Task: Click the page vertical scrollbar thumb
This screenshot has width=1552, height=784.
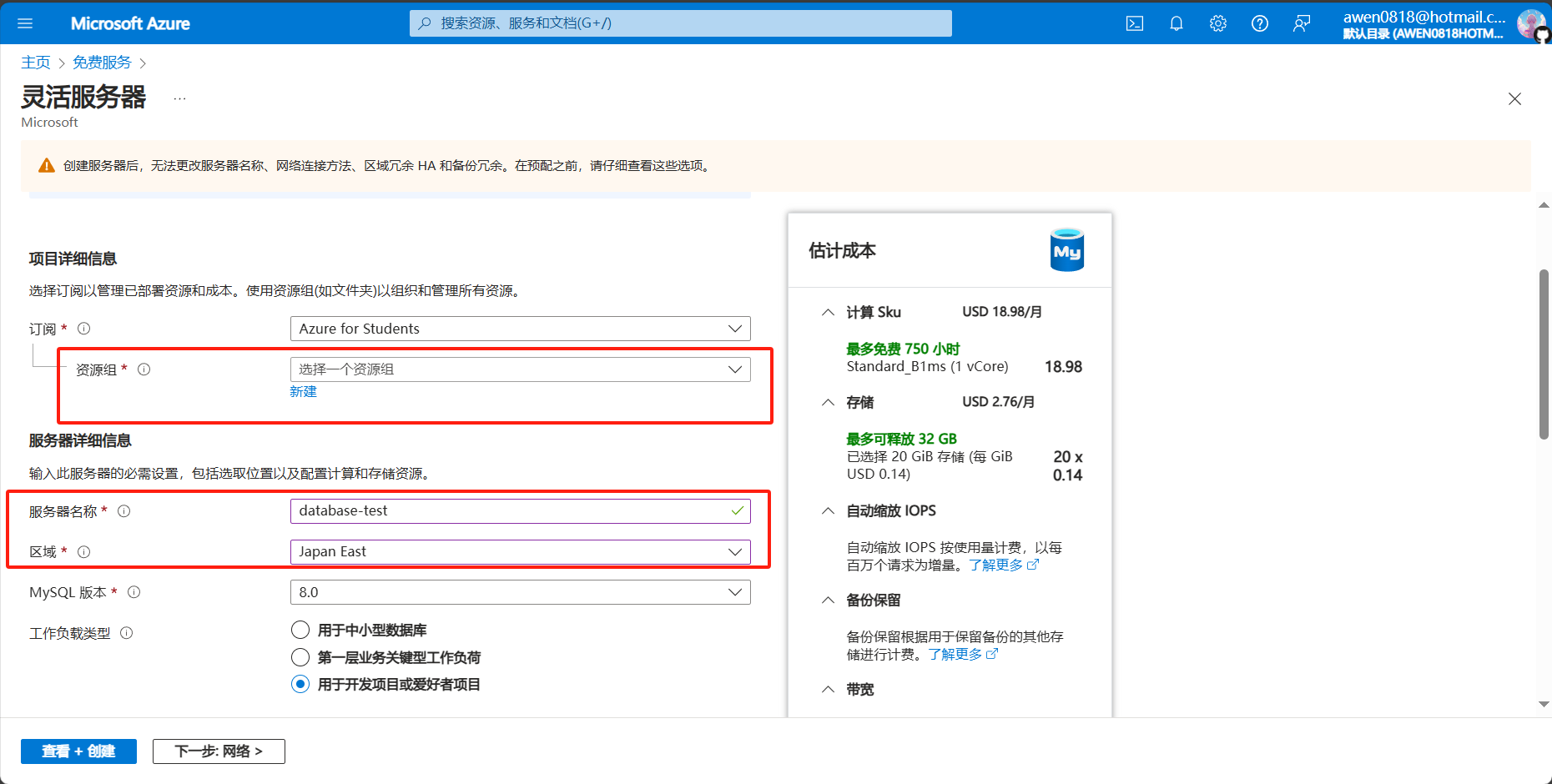Action: pos(1544,354)
